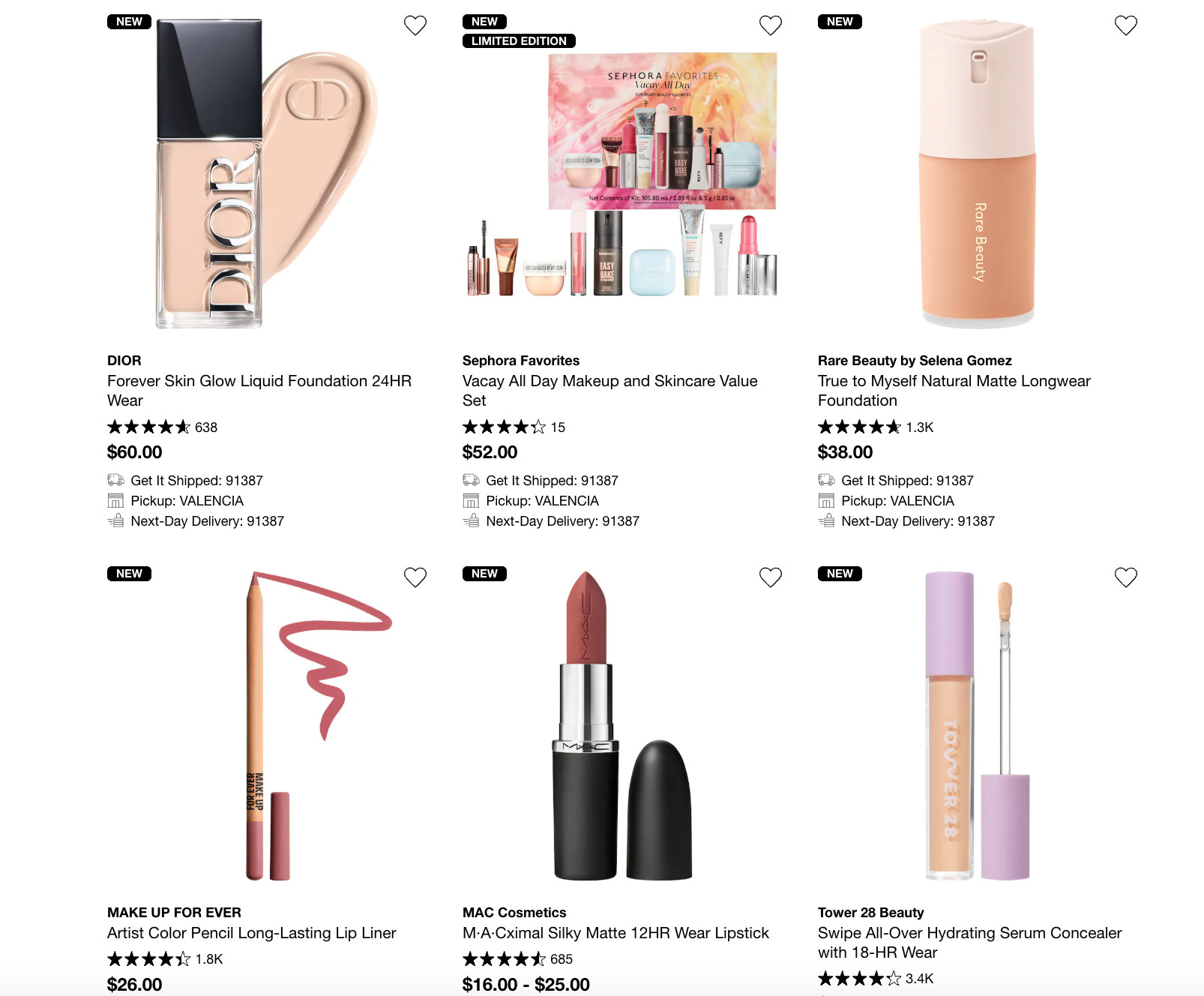The width and height of the screenshot is (1204, 996).
Task: Open Forever Skin Glow Liquid Foundation link
Action: (x=259, y=391)
